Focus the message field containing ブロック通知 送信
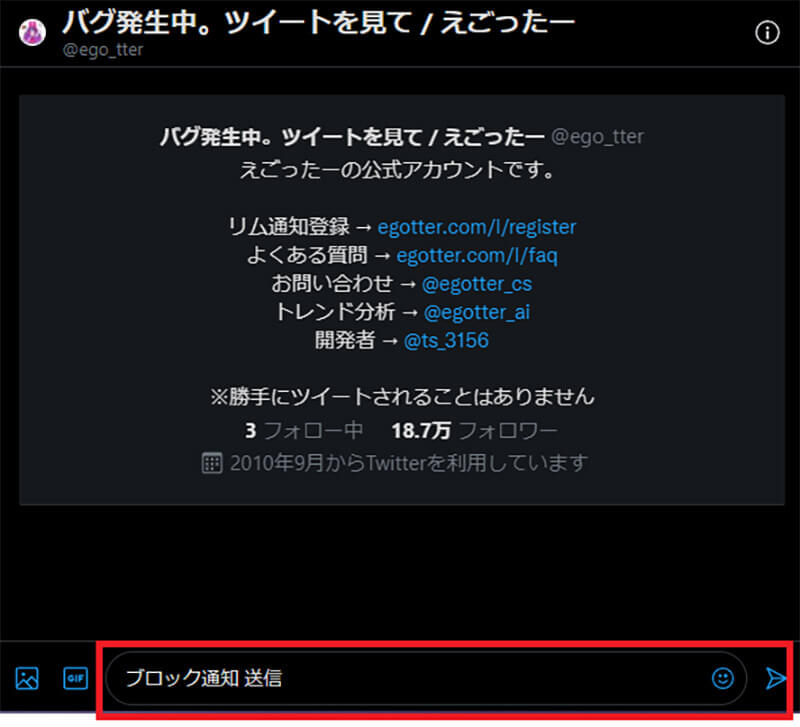 tap(426, 679)
